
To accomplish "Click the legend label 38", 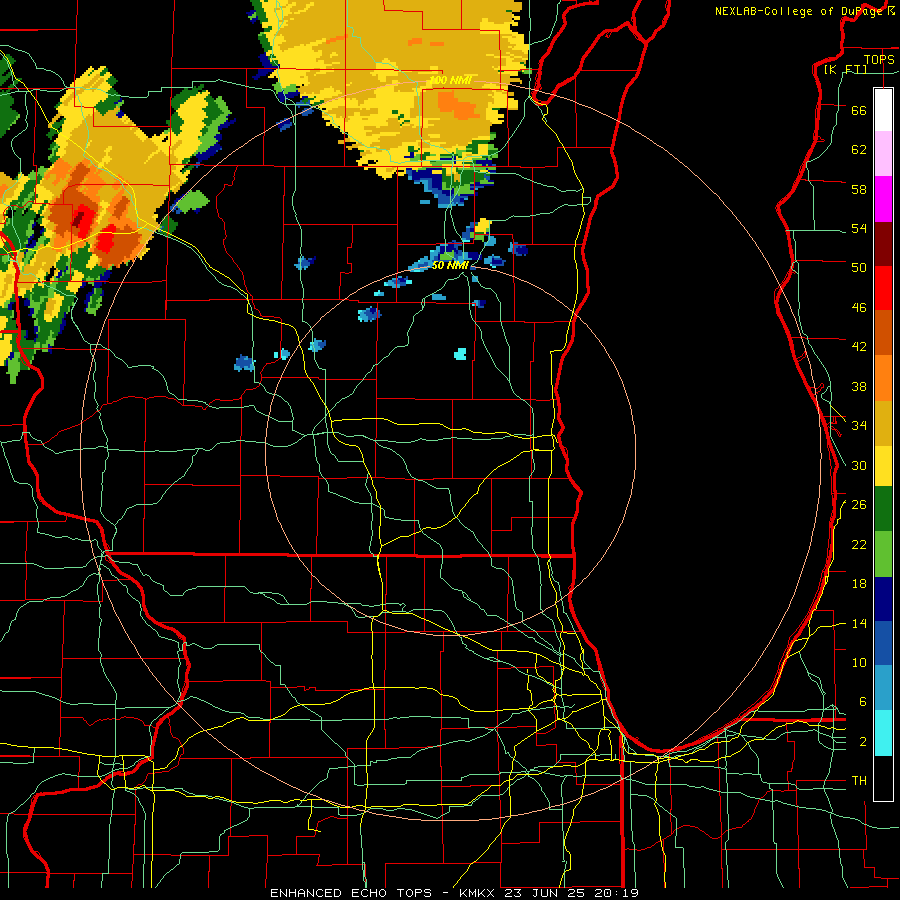I will (x=859, y=386).
